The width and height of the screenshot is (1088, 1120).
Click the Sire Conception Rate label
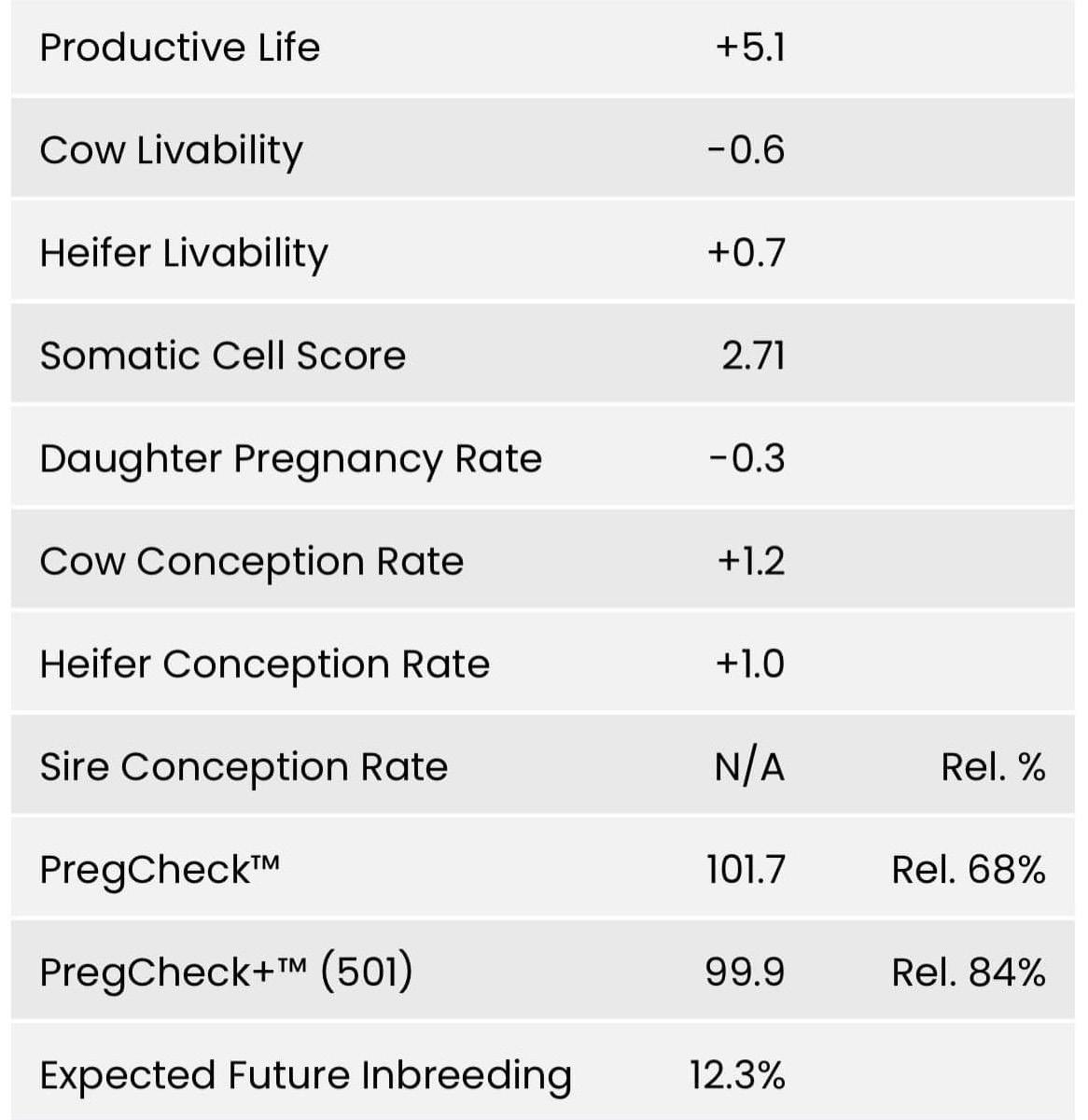[x=244, y=766]
